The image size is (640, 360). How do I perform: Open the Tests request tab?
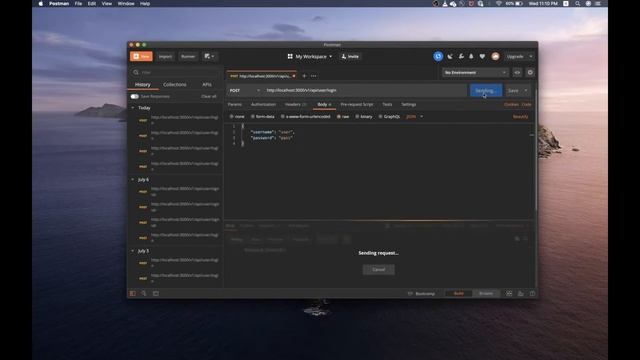pos(387,104)
